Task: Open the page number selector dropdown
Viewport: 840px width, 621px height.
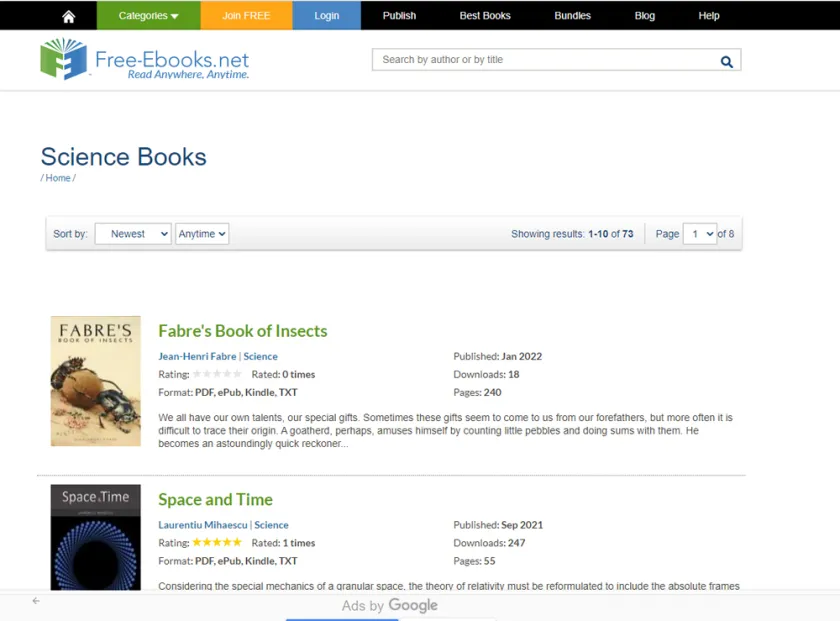Action: click(700, 233)
